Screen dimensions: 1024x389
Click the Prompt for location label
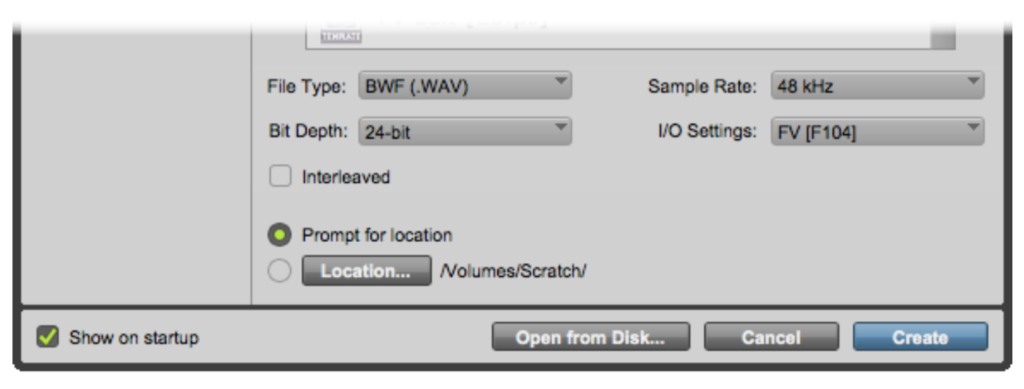click(x=377, y=235)
